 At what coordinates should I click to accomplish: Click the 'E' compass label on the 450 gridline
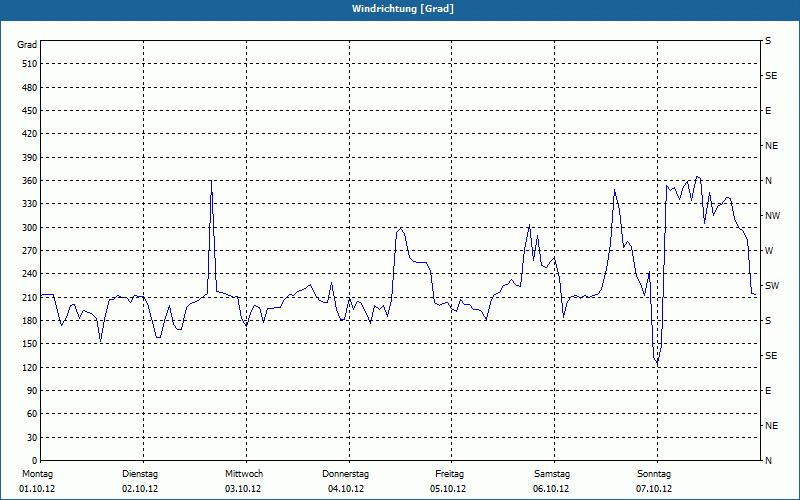click(768, 111)
